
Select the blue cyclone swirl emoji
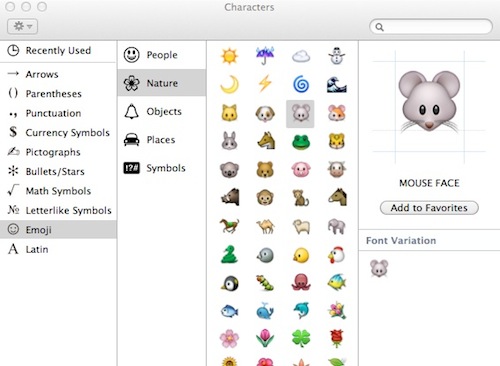point(301,84)
